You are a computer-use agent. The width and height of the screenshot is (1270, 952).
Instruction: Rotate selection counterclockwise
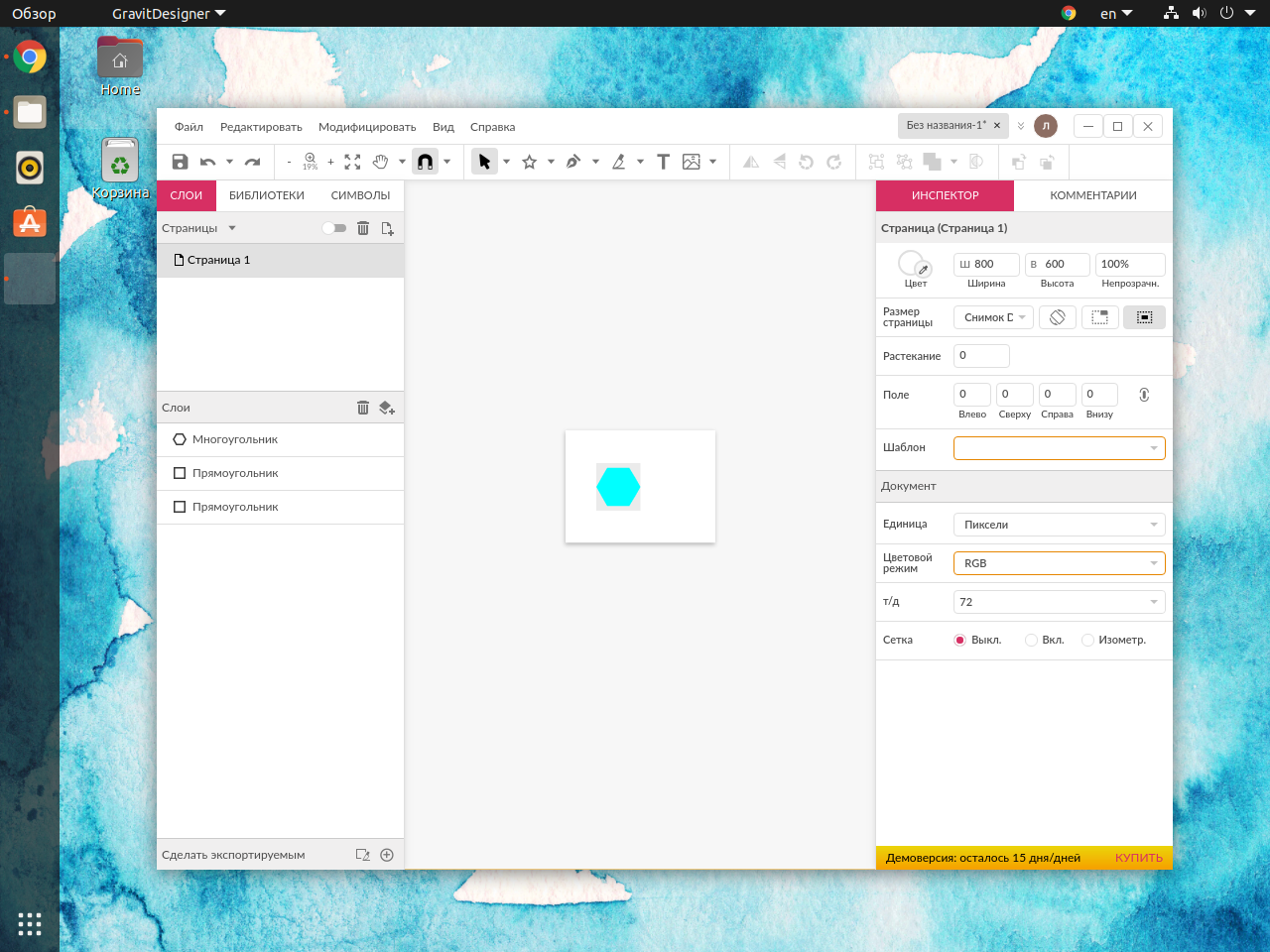[x=807, y=162]
